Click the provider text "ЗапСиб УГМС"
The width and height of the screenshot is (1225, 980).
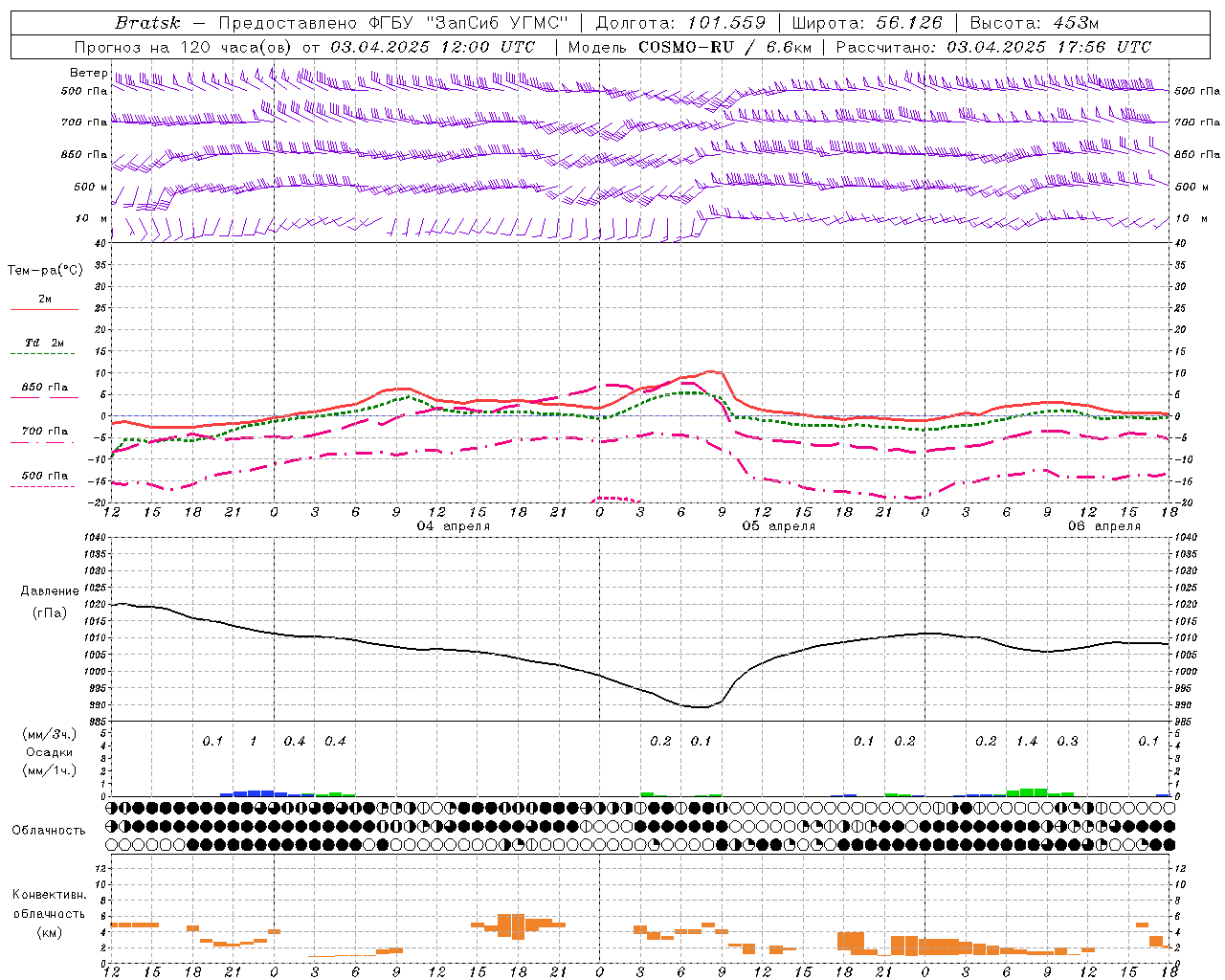(x=497, y=23)
